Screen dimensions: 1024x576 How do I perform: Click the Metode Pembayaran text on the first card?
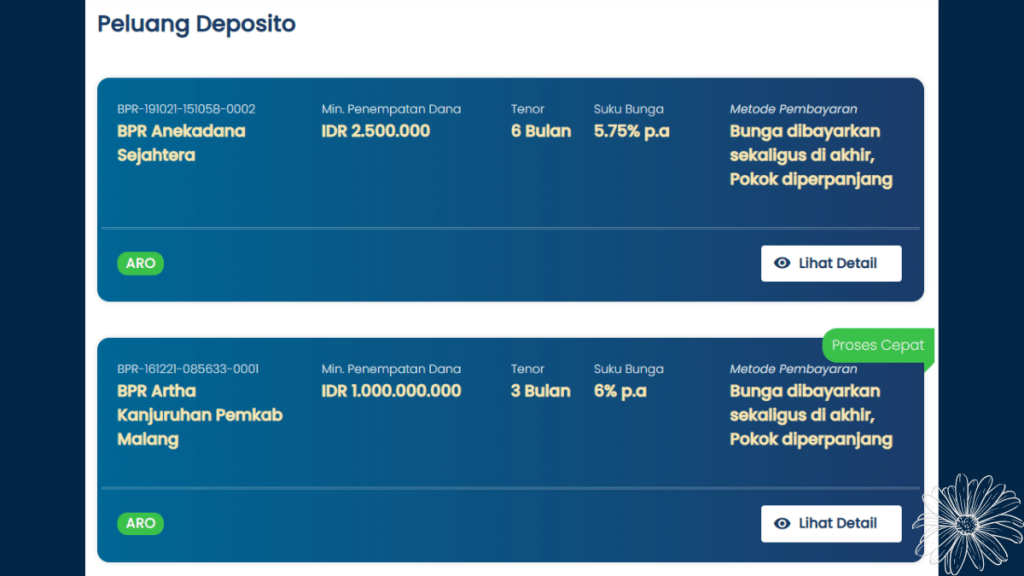[793, 108]
